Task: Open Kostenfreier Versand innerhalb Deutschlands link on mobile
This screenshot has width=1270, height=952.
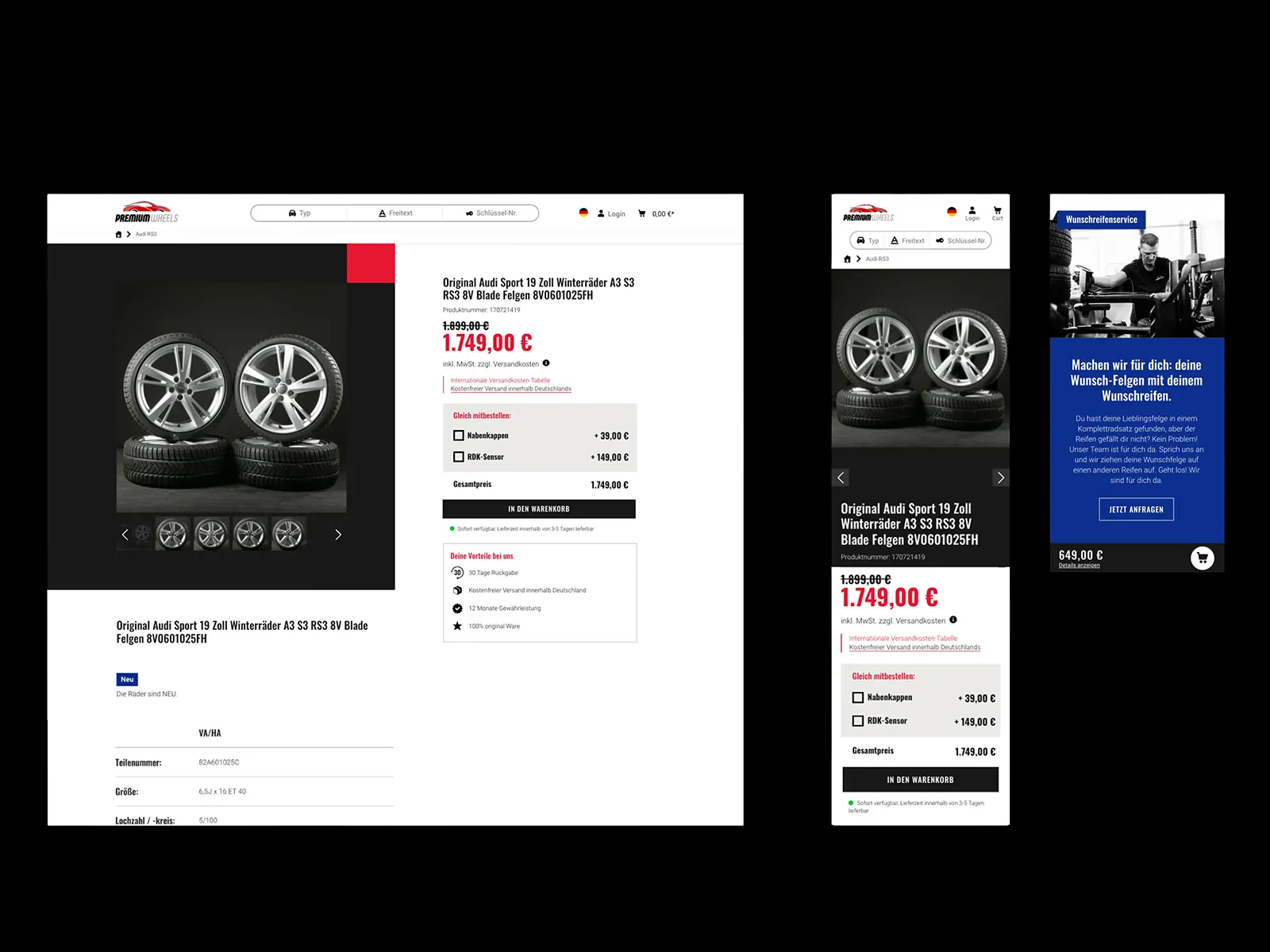Action: (914, 647)
